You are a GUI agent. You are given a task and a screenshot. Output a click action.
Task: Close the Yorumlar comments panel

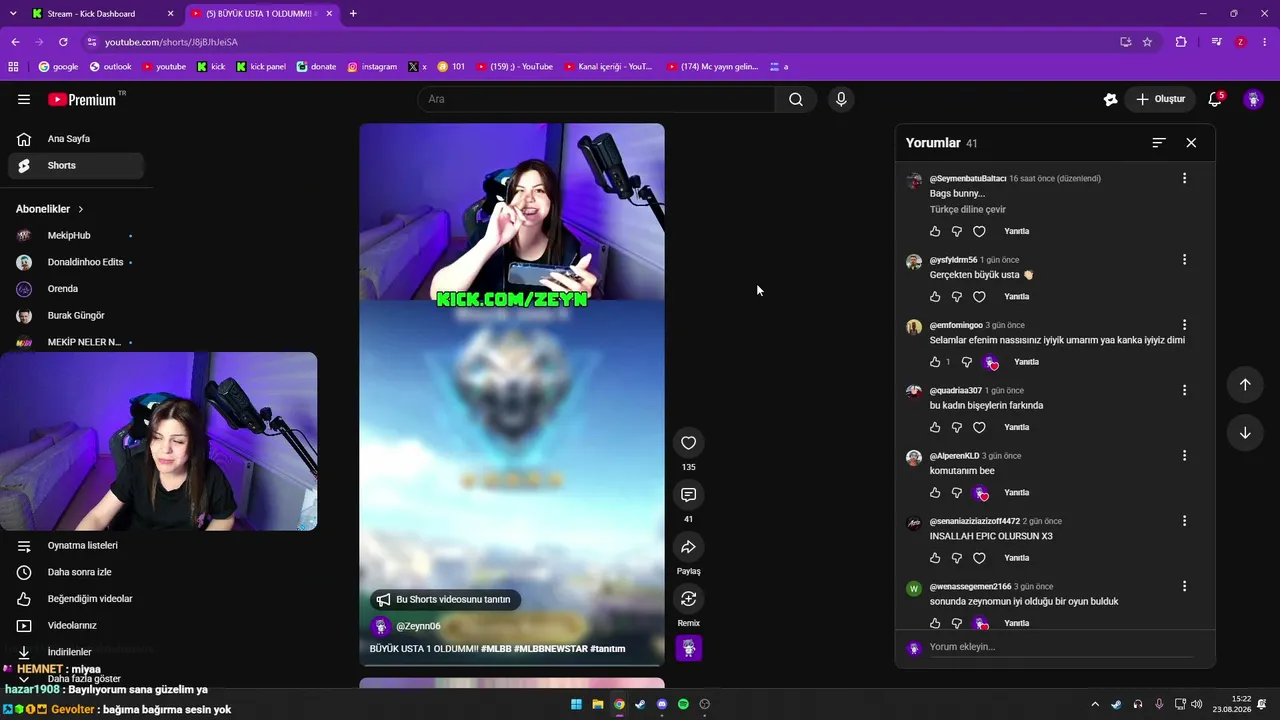tap(1191, 143)
